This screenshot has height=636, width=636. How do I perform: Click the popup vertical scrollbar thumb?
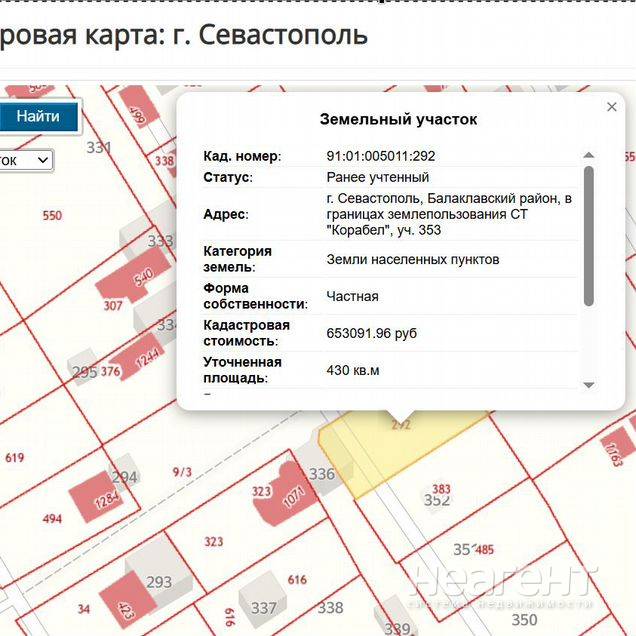[588, 235]
